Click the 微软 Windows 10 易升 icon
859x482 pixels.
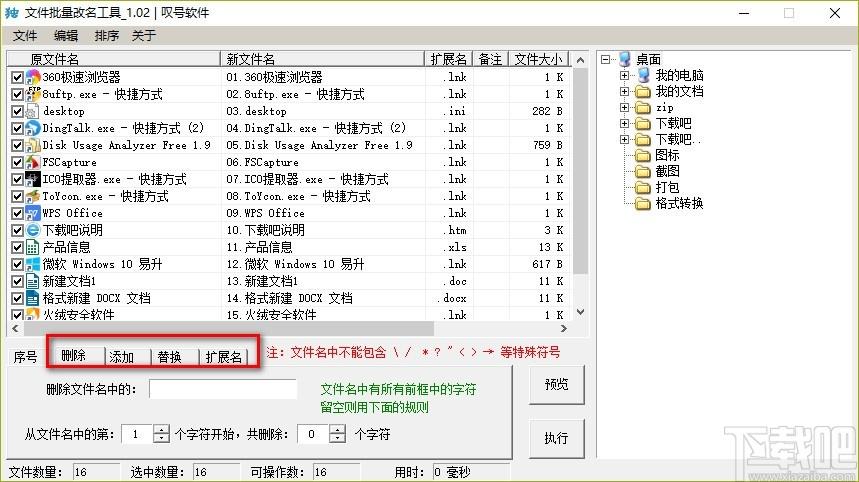pos(33,264)
